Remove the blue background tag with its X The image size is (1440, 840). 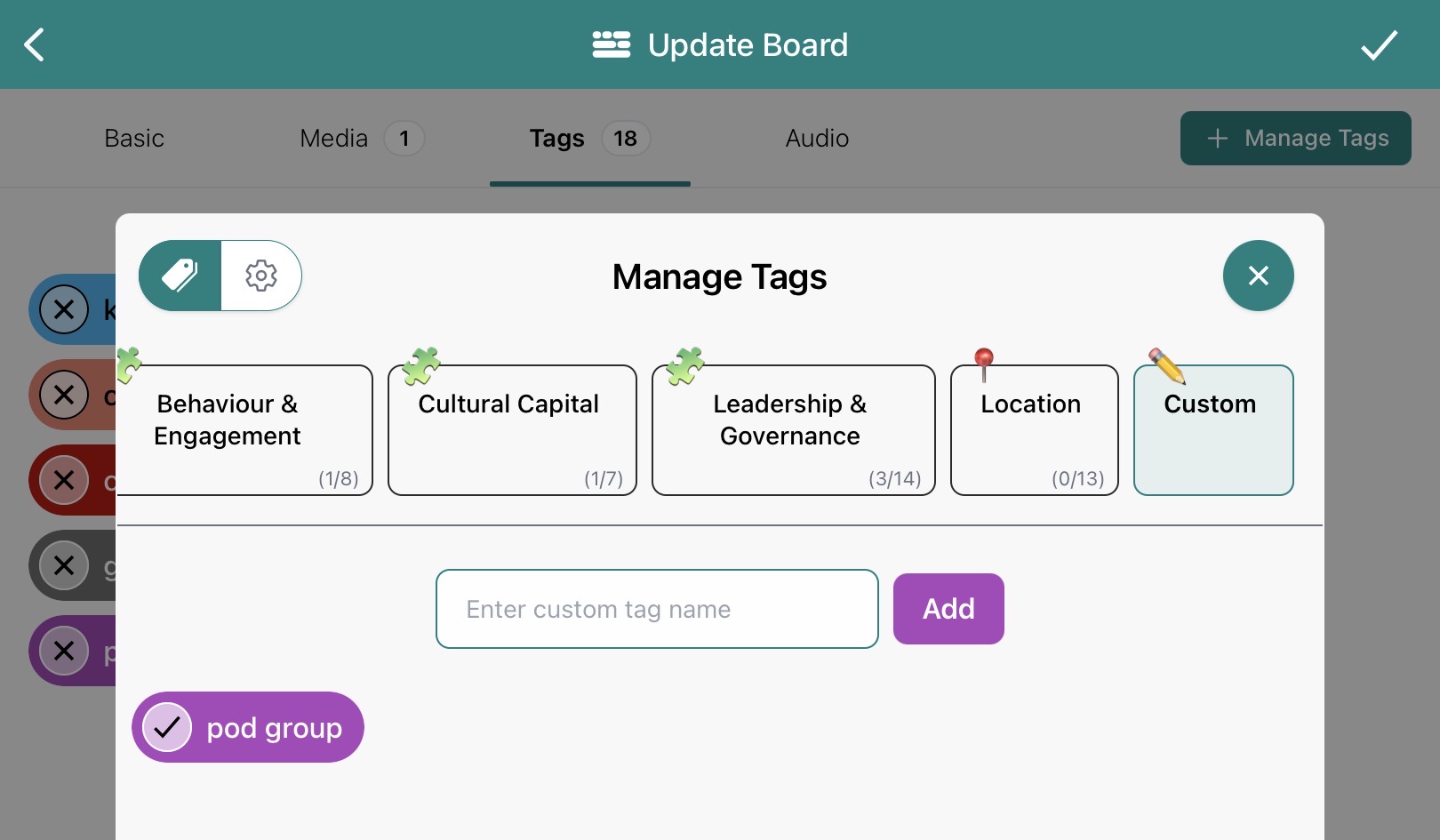coord(64,309)
